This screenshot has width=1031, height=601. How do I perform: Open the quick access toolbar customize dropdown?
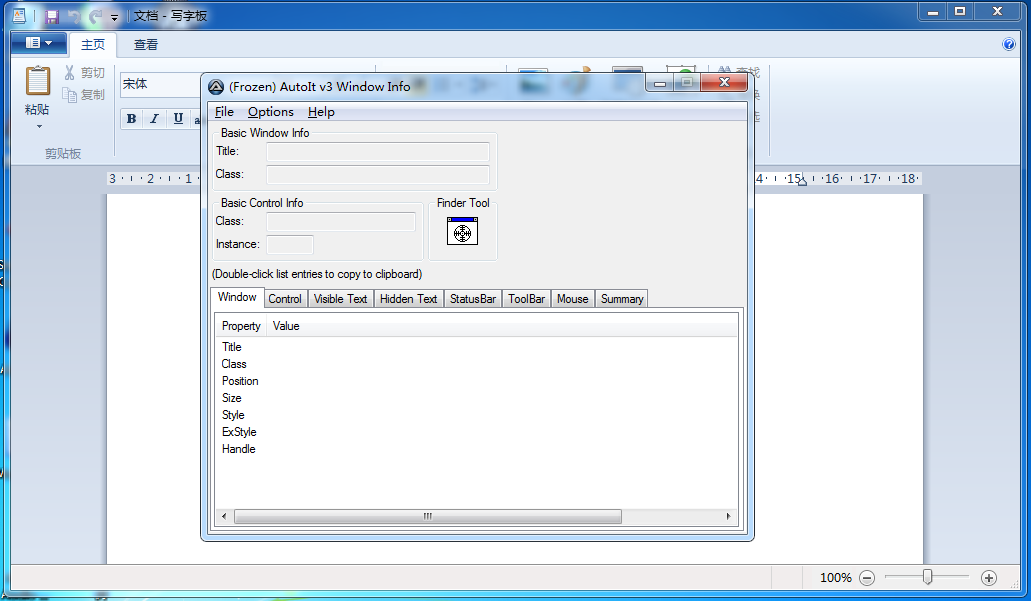pos(114,18)
